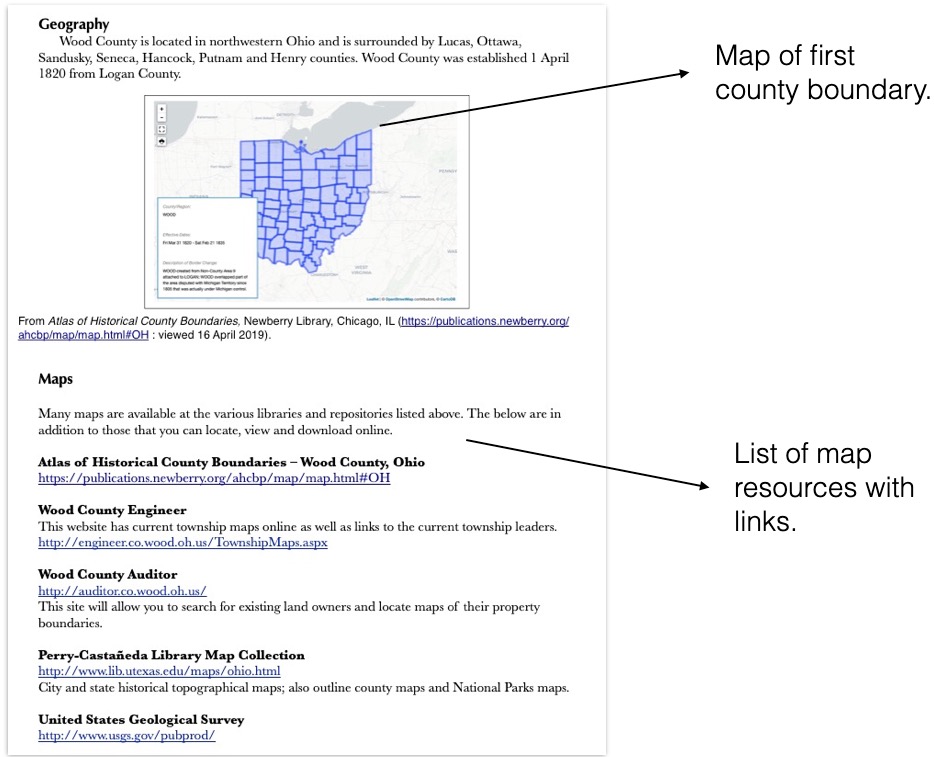Select the 'List of map resources' annotation
The height and width of the screenshot is (757, 934).
pos(824,487)
